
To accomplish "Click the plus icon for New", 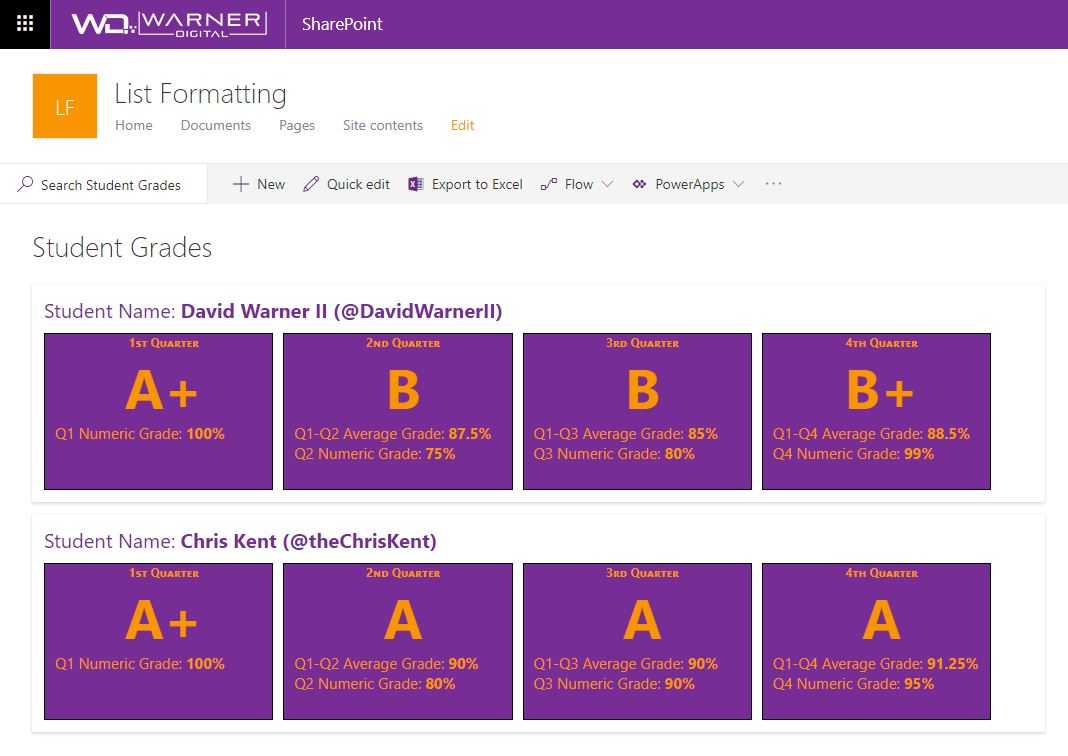I will coord(240,184).
